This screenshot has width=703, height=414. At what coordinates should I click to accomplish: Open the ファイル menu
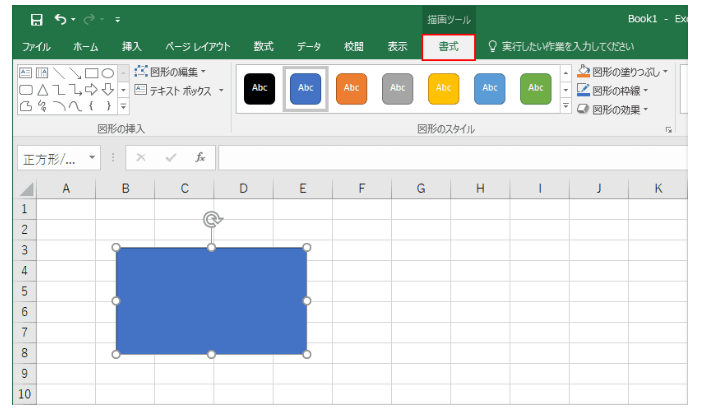pyautogui.click(x=37, y=46)
